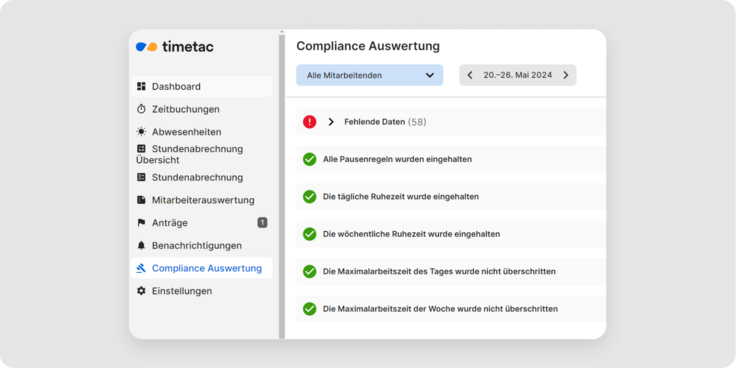Go to the previous week

(470, 75)
